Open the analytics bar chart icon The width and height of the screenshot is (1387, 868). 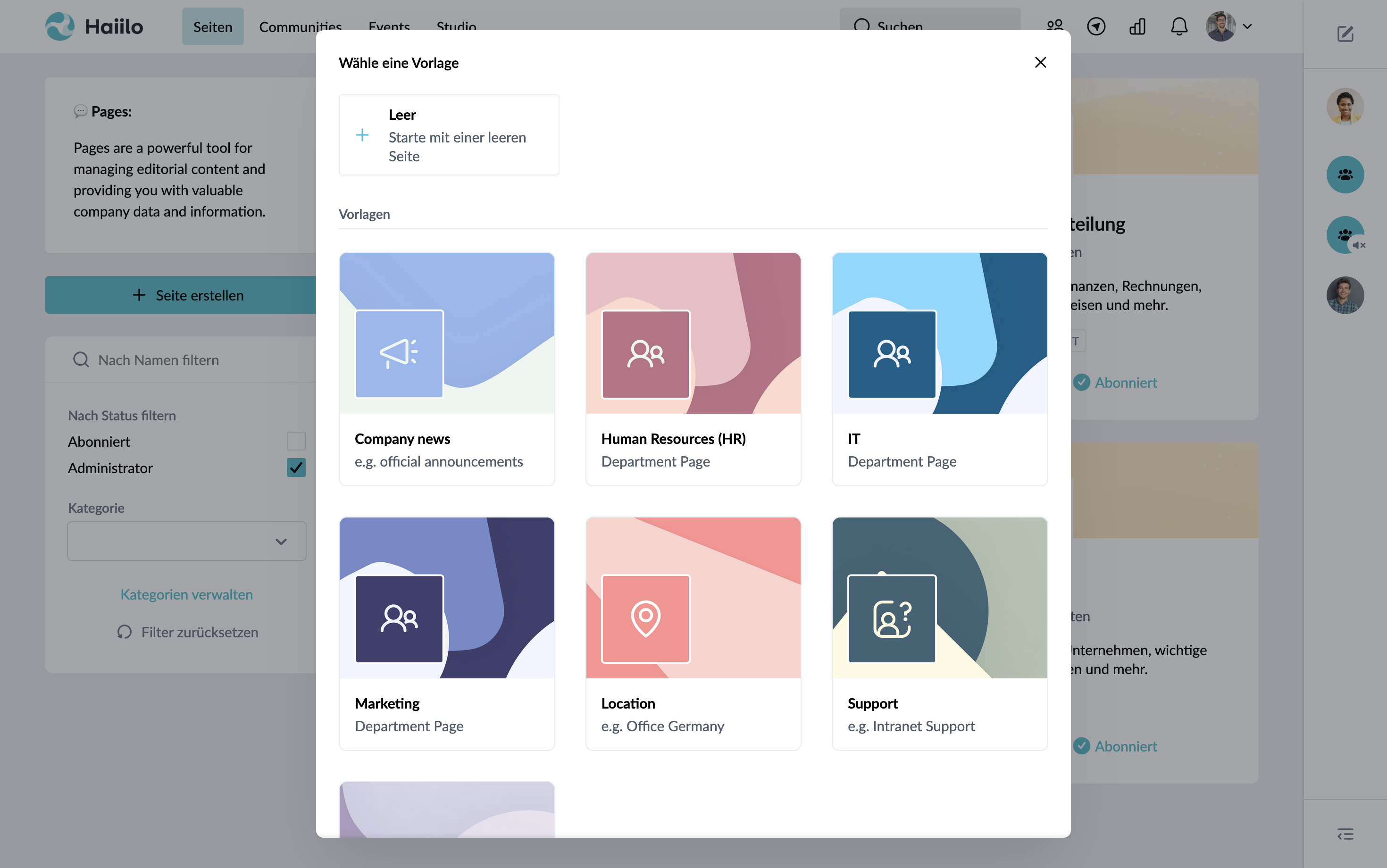(1137, 26)
